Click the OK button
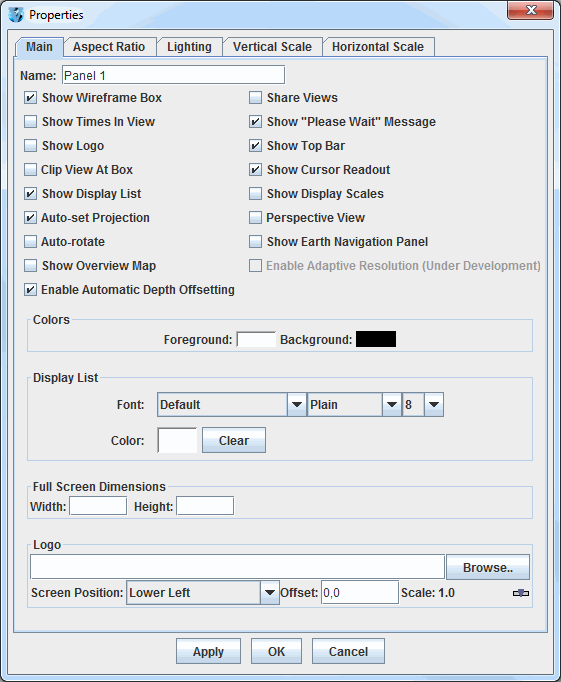Screen dimensions: 561x682 (277, 651)
